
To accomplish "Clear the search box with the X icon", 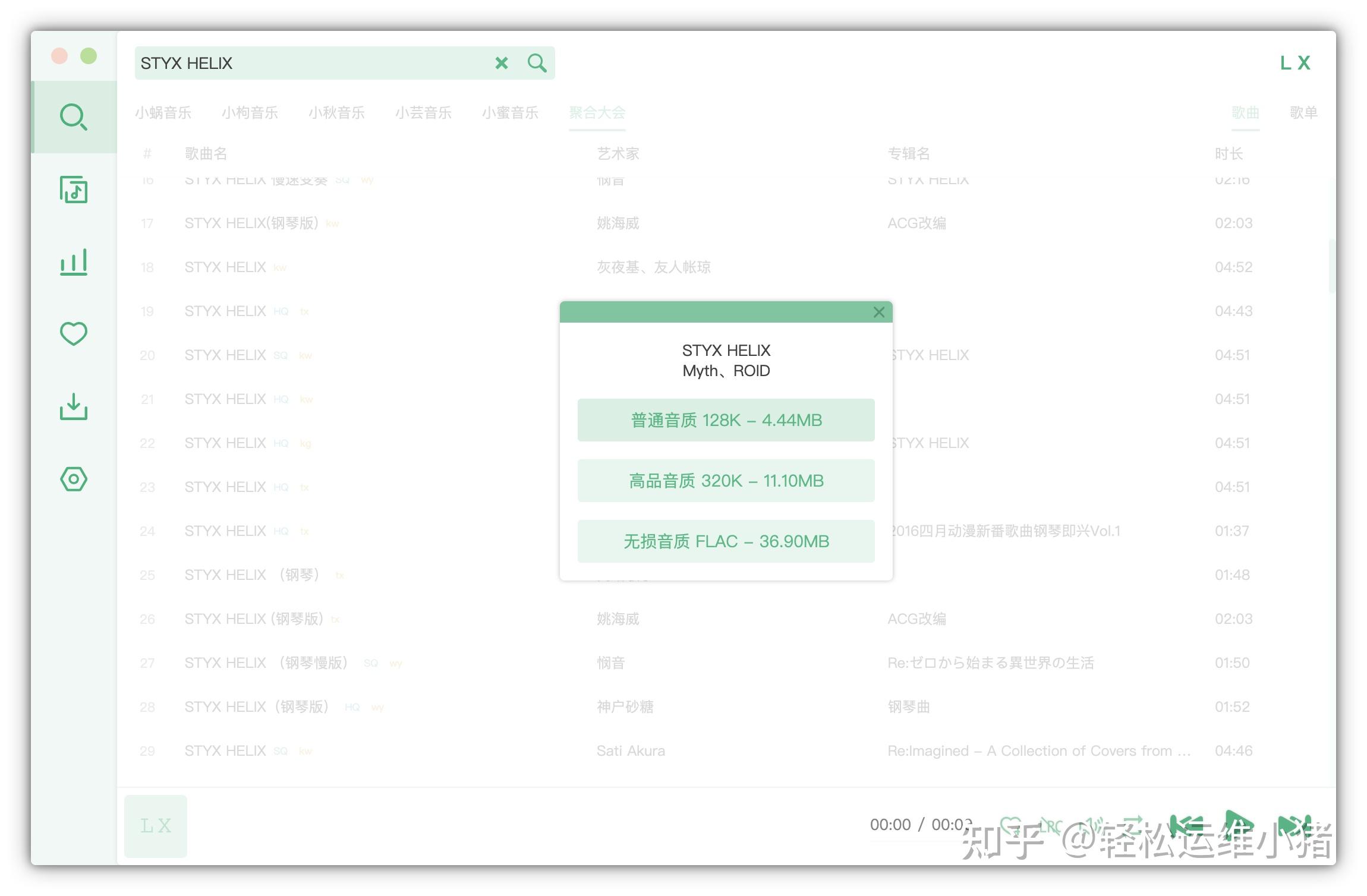I will (x=502, y=63).
